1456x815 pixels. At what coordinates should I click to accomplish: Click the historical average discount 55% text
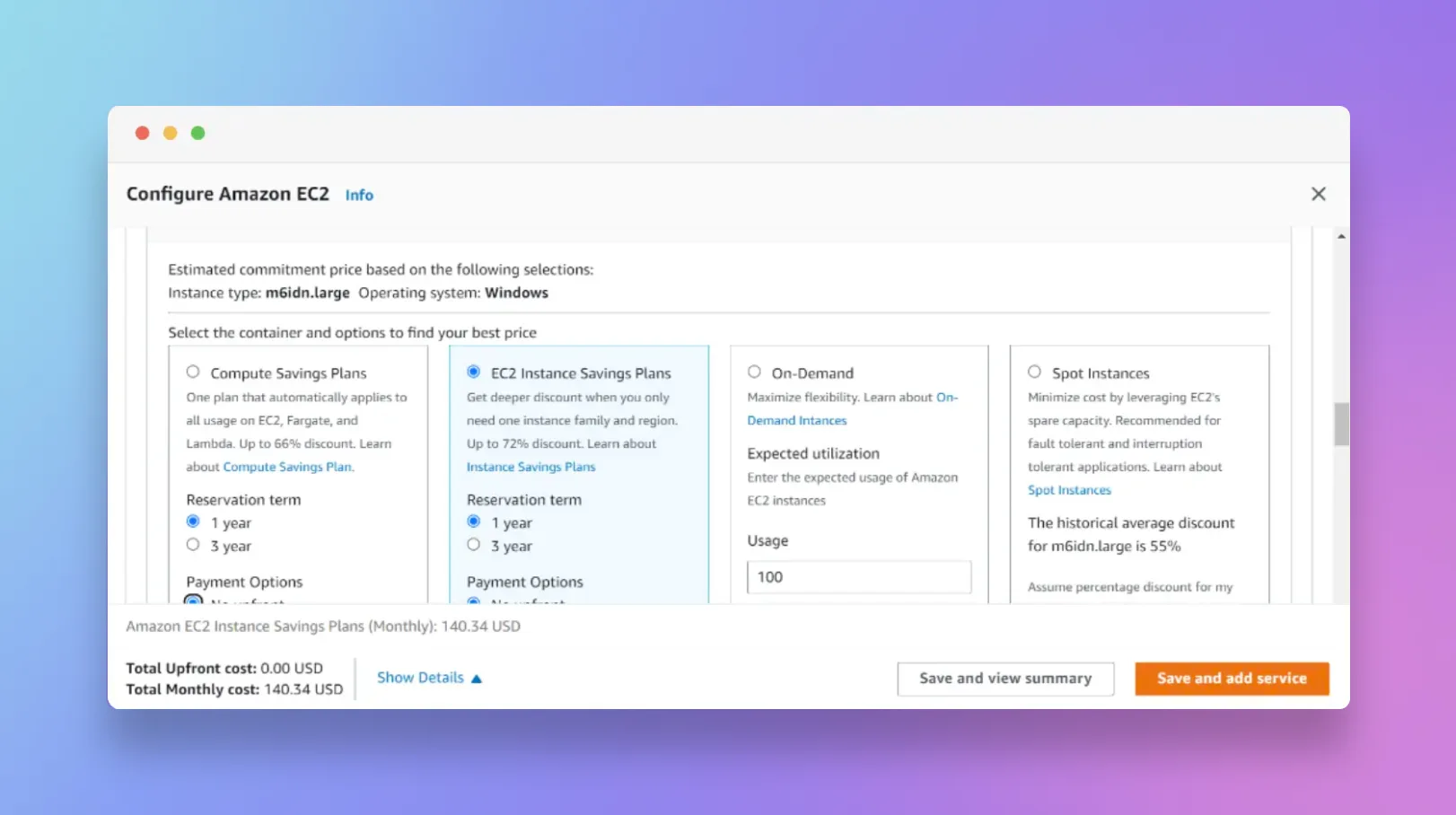pos(1131,534)
